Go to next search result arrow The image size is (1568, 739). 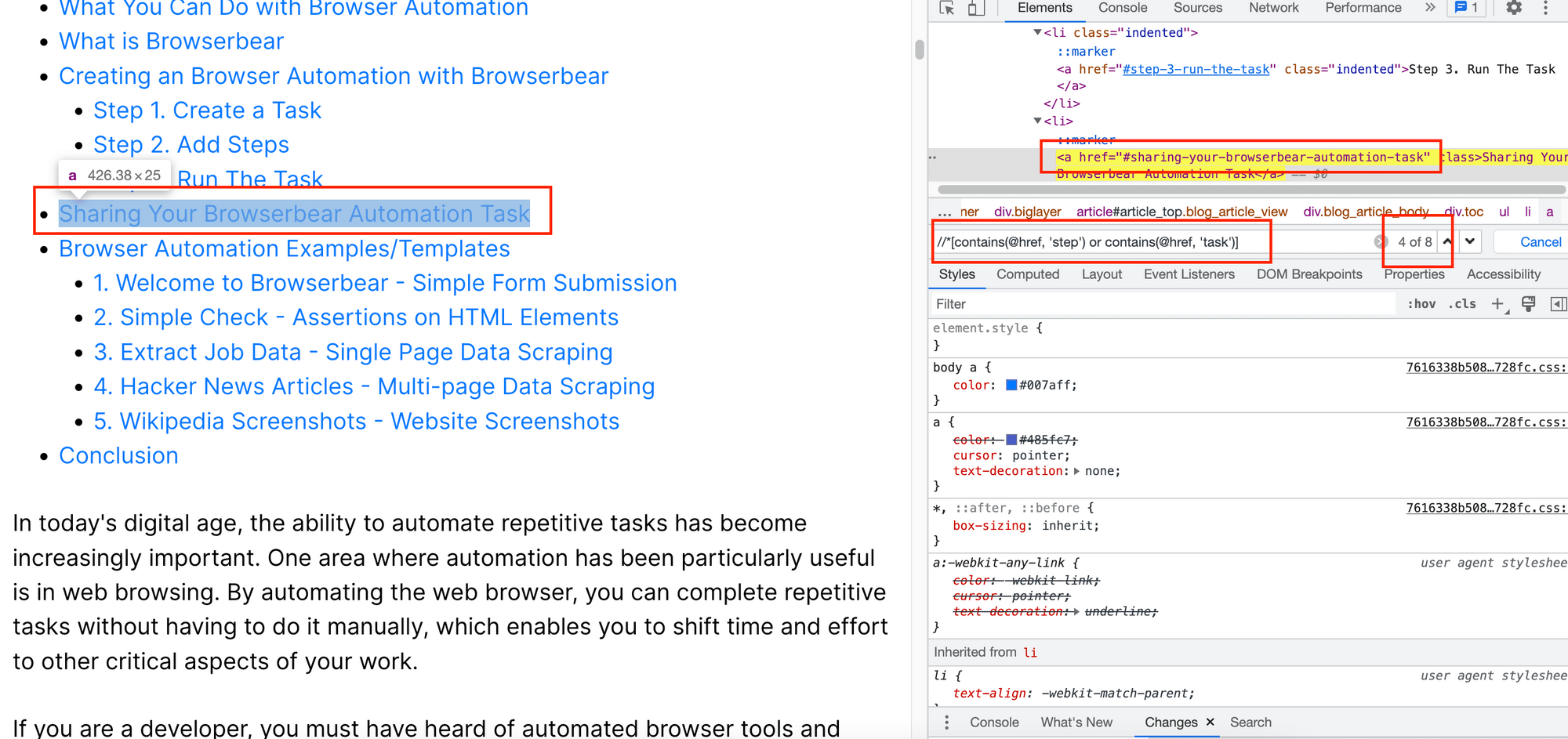tap(1471, 242)
